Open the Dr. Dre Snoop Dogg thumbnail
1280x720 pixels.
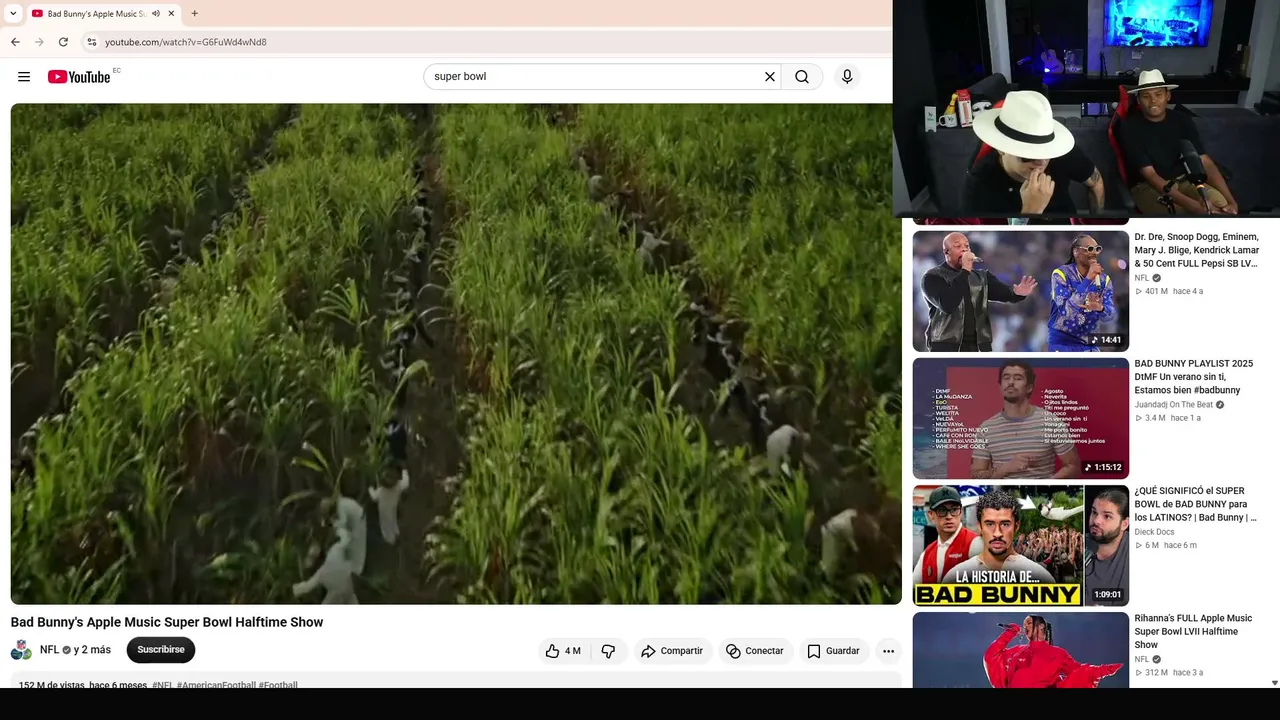tap(1021, 291)
